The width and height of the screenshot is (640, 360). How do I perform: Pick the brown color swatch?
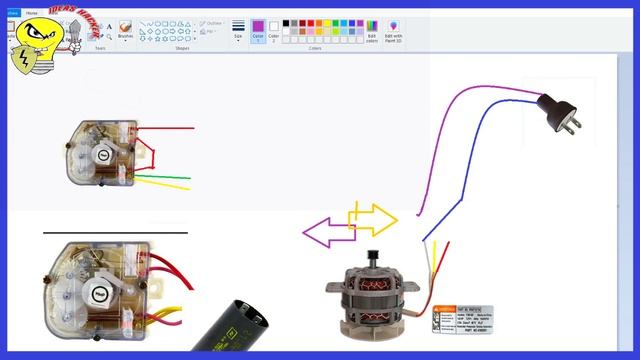302,31
